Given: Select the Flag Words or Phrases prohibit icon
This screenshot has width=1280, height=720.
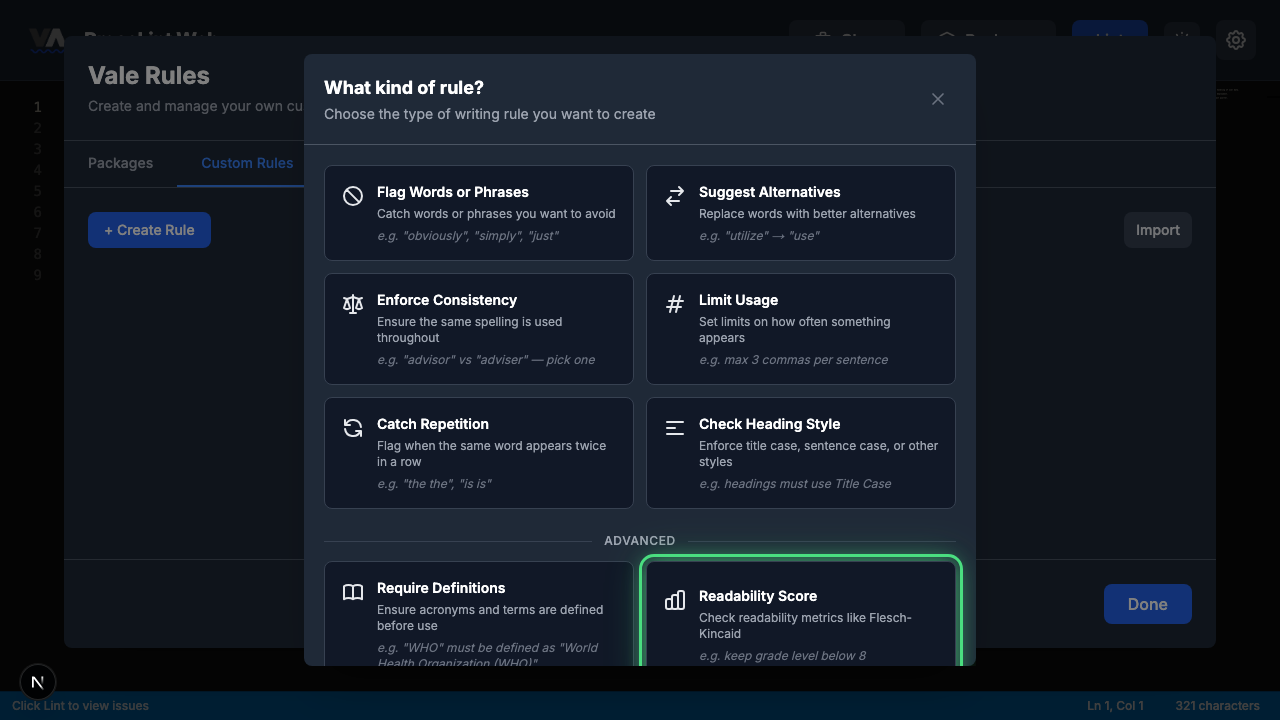Looking at the screenshot, I should 353,196.
